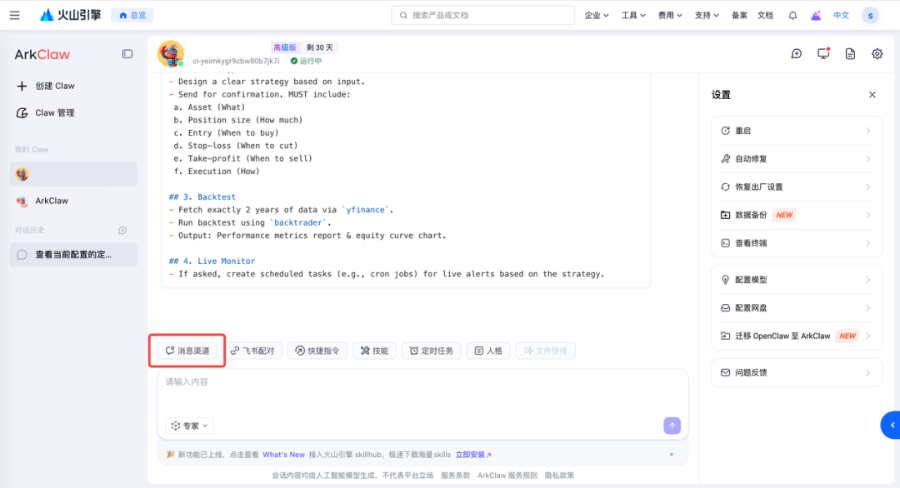
Task: Open the 立即安装 link
Action: [474, 455]
